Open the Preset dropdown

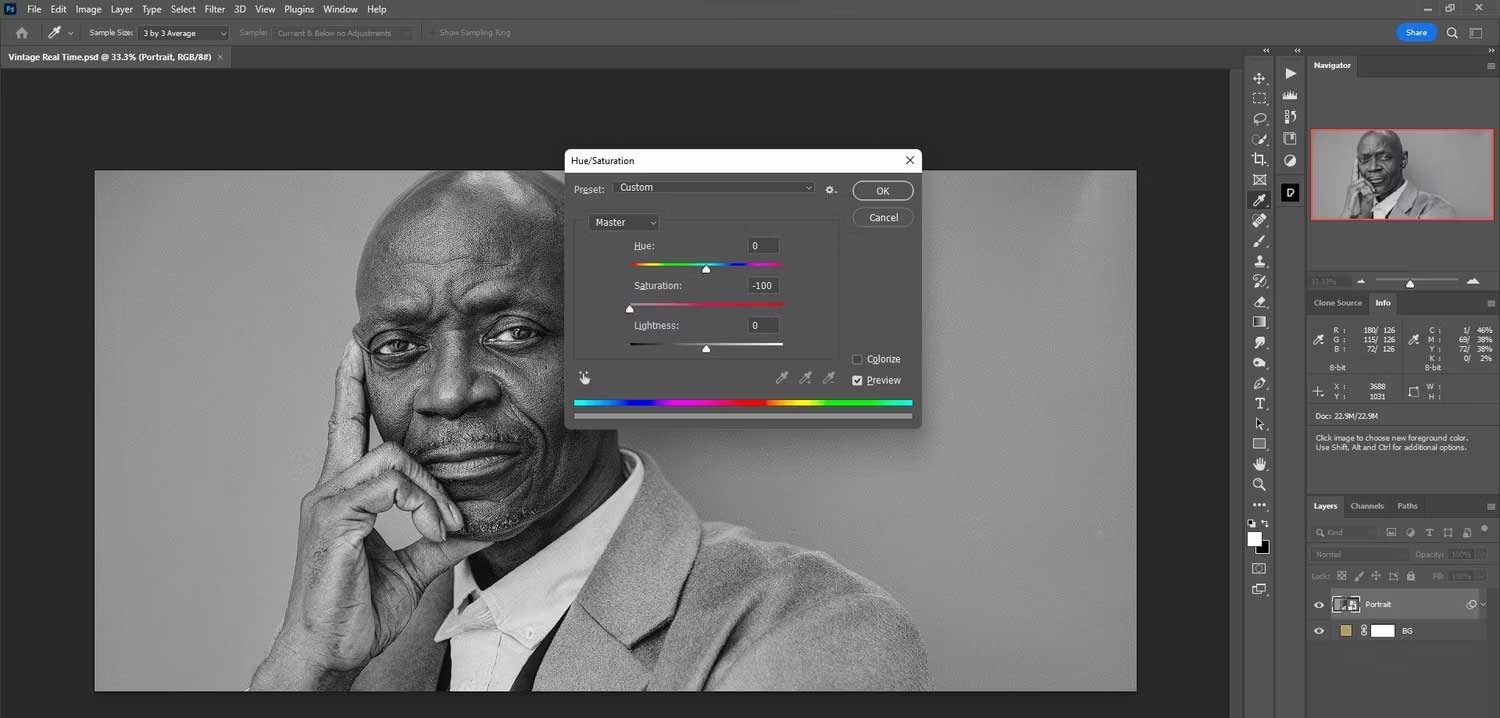(714, 188)
